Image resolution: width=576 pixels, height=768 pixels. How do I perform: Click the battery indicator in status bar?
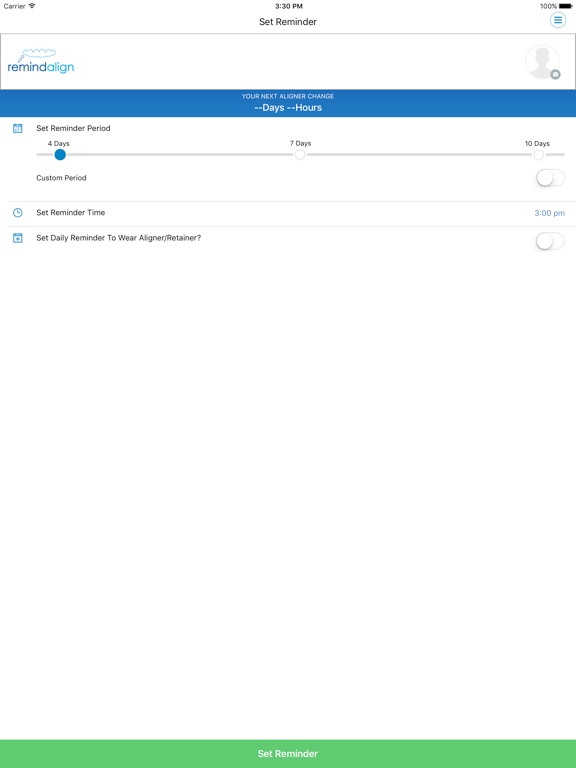565,6
